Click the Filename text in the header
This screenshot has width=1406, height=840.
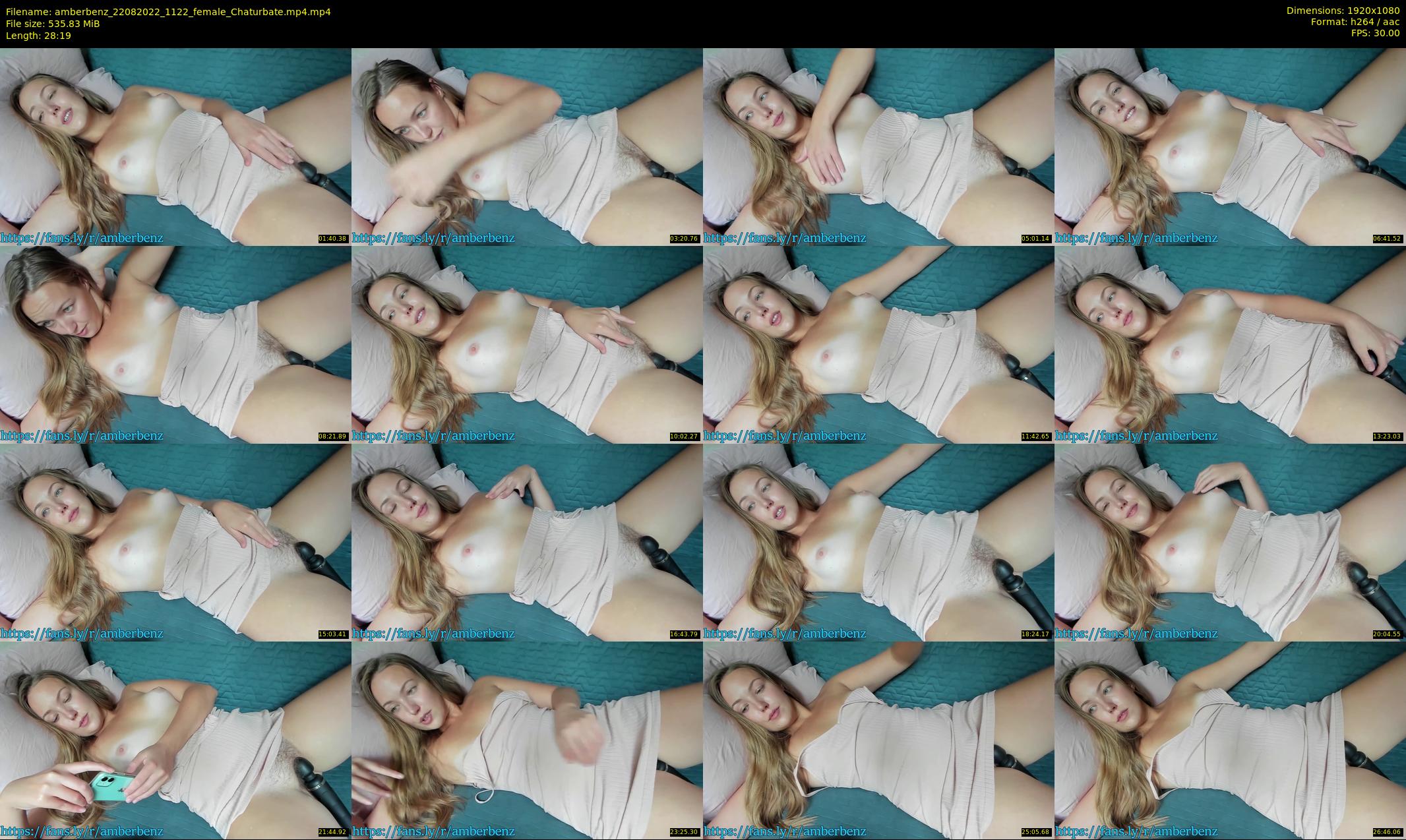point(168,12)
